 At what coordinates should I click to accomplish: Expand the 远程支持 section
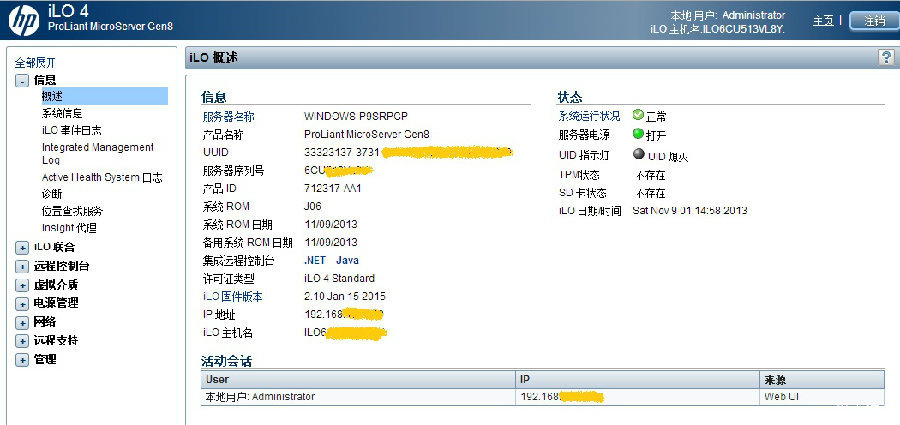pyautogui.click(x=21, y=341)
